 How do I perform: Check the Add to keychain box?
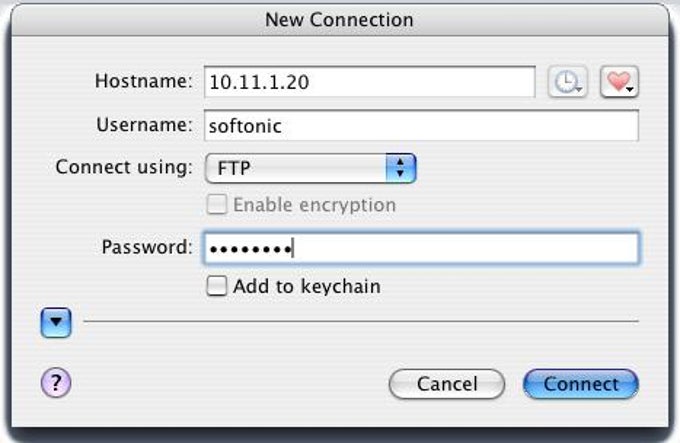pos(216,286)
